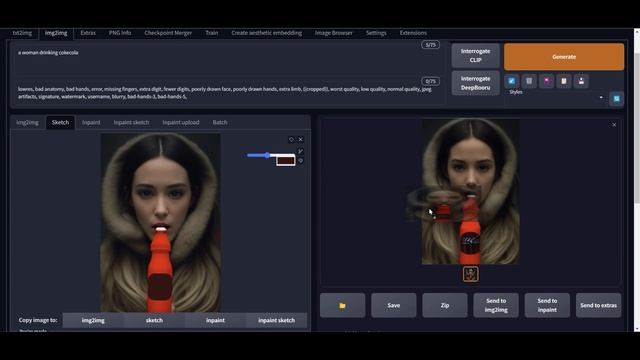
Task: Select the brush size tool on the sketch canvas
Action: (301, 151)
